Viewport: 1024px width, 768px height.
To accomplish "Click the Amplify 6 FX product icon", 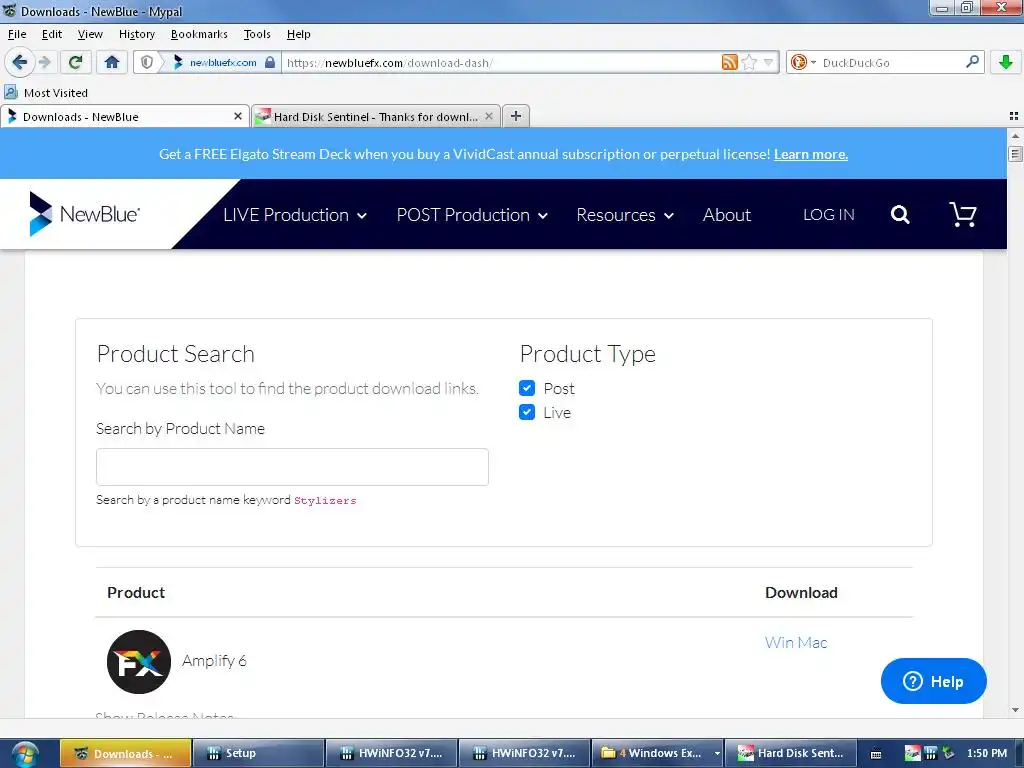I will point(138,662).
